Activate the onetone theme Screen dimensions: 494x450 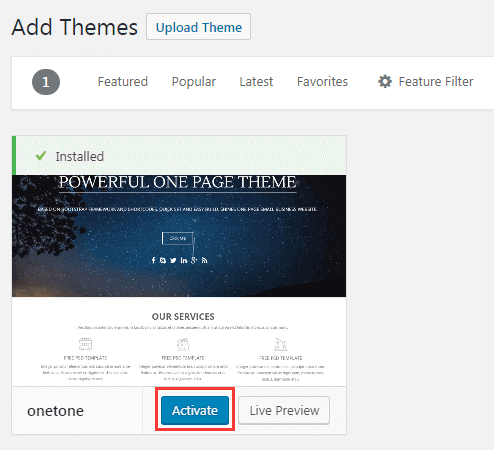[195, 410]
